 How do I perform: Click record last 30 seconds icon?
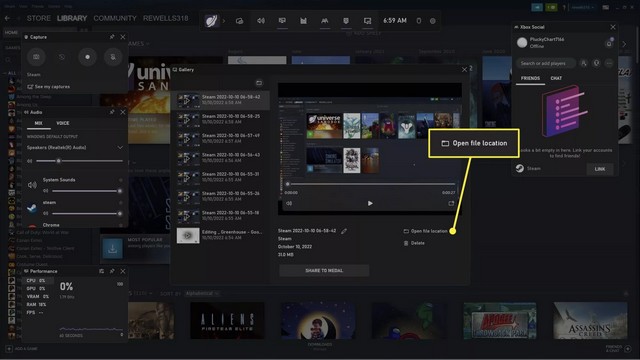pos(62,57)
